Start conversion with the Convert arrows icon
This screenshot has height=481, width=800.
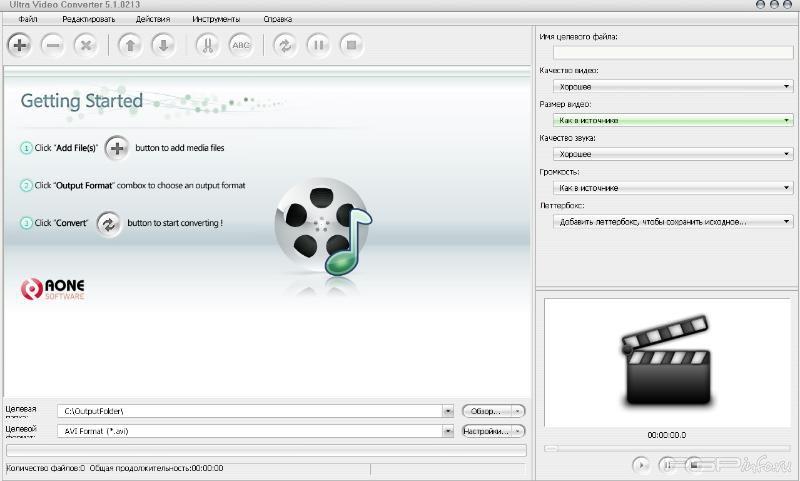pyautogui.click(x=284, y=44)
